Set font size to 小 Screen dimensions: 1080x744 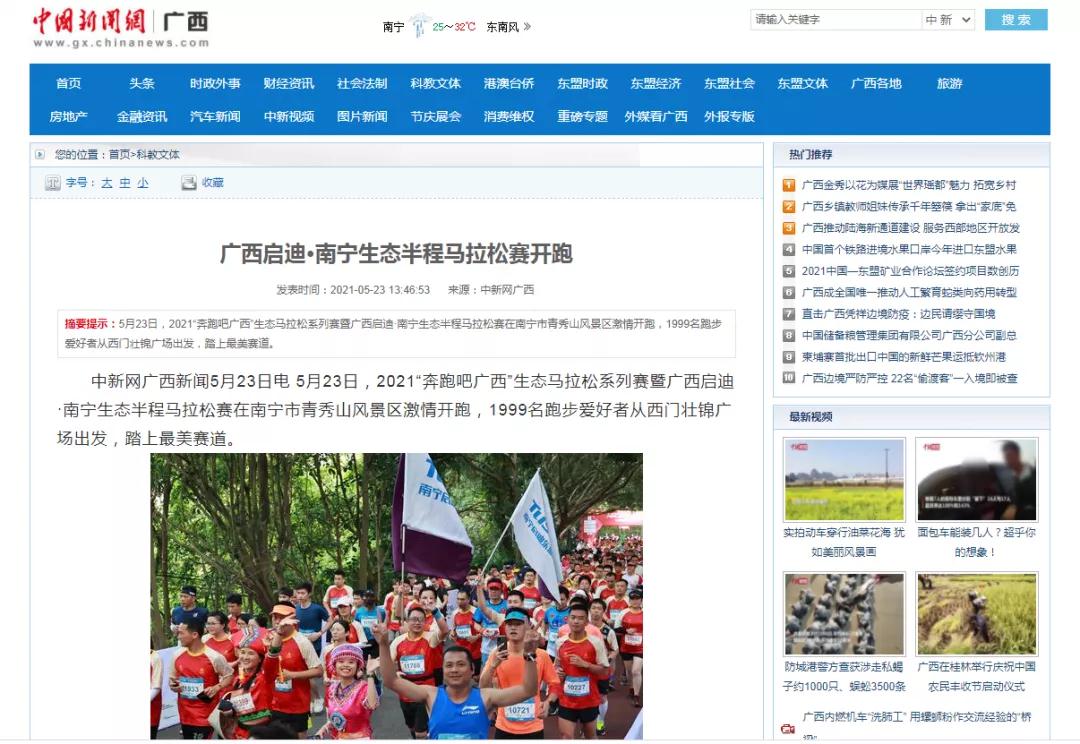[x=143, y=183]
